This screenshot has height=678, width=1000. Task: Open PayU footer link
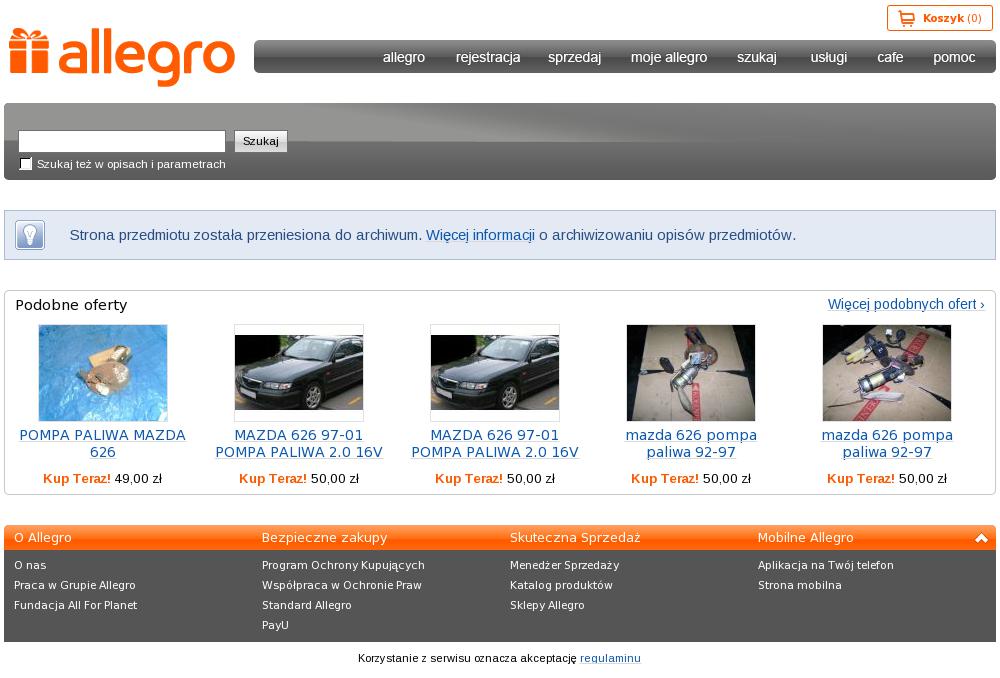pyautogui.click(x=275, y=625)
